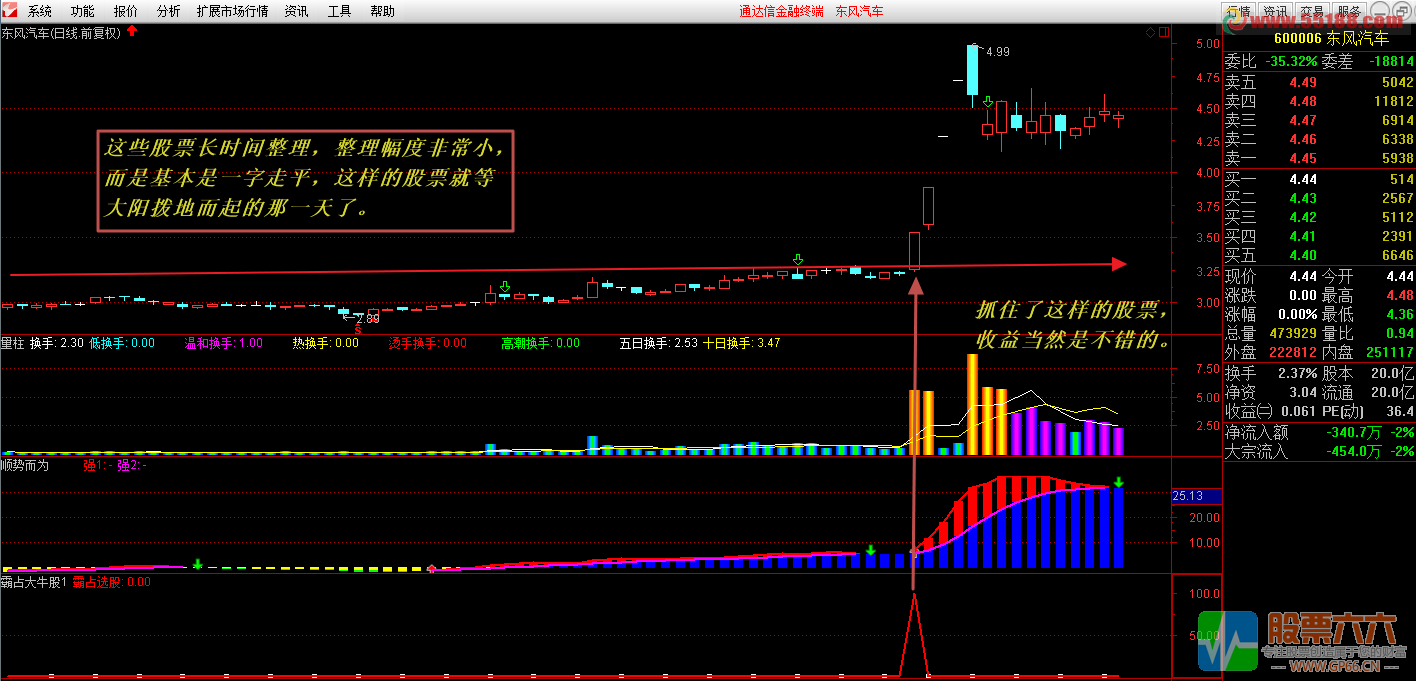Click the 换手 value 2.37%
This screenshot has height=681, width=1416.
(1298, 373)
